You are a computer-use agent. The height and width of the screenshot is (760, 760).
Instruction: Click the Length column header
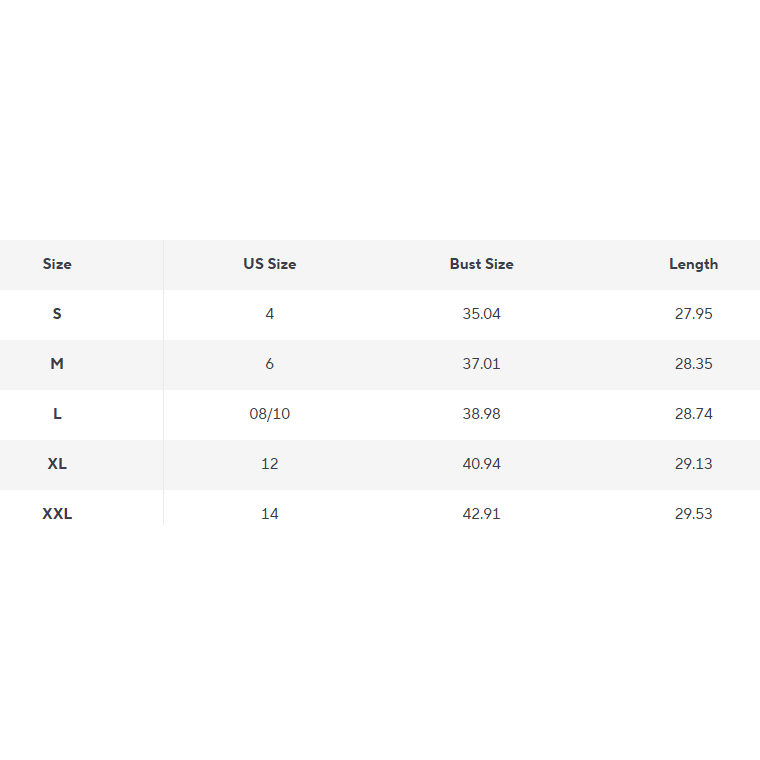(x=693, y=264)
